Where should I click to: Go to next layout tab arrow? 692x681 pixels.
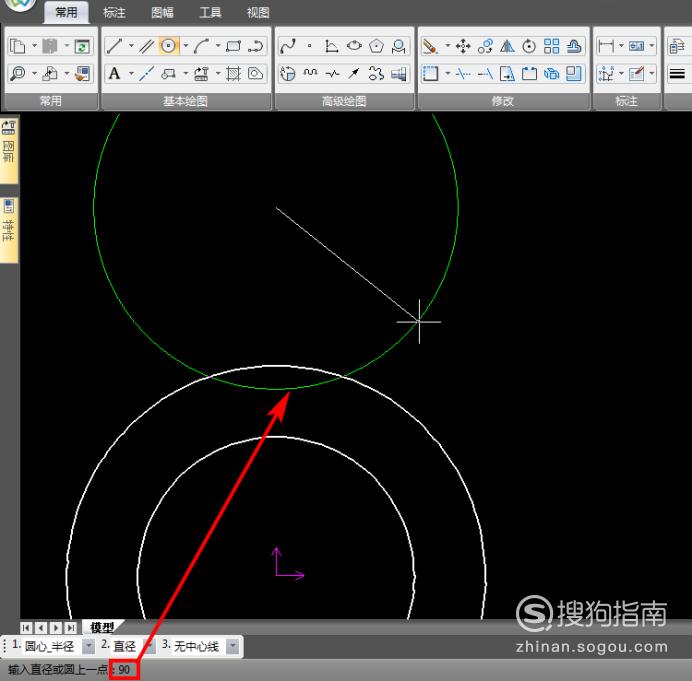pos(56,627)
